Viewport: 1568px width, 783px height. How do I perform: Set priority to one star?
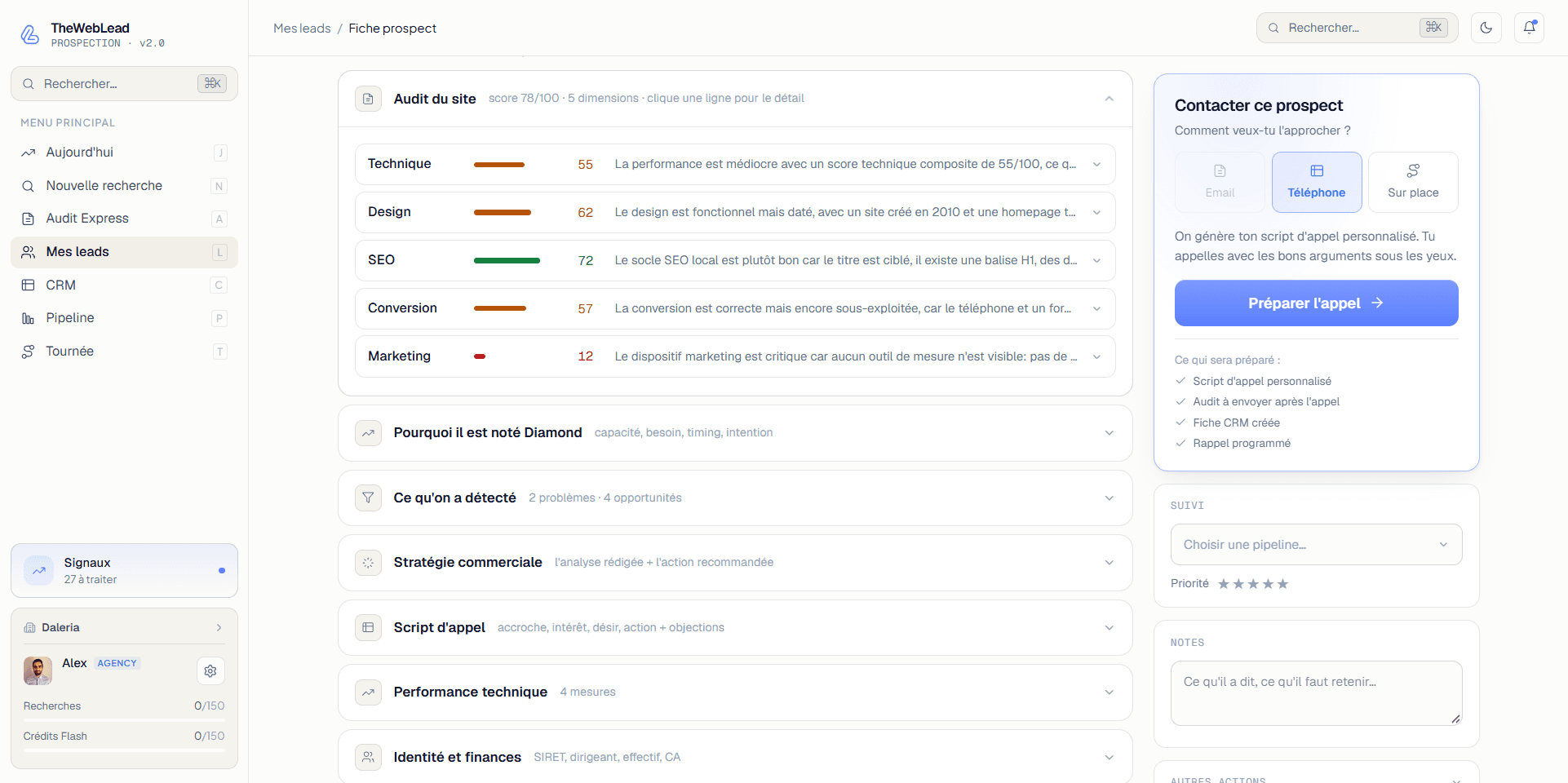[x=1224, y=584]
